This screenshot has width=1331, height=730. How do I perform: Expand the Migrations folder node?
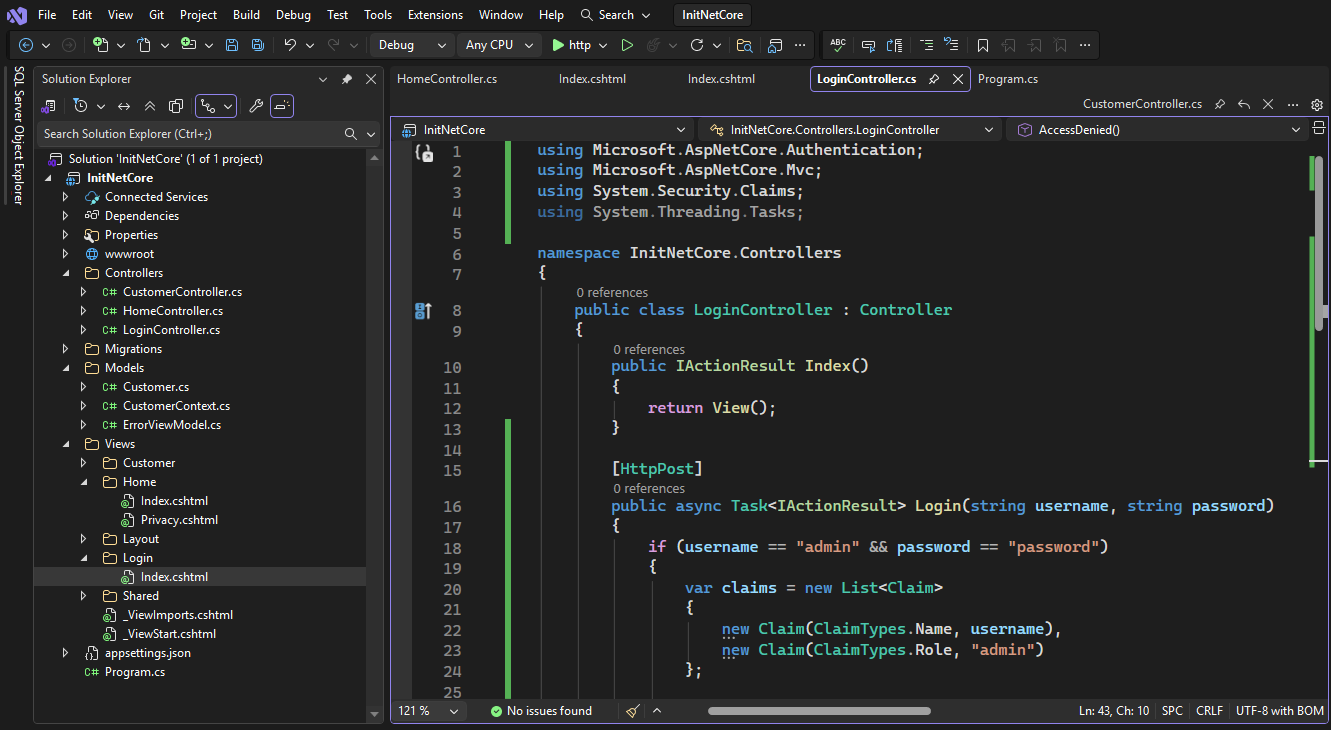pyautogui.click(x=66, y=349)
